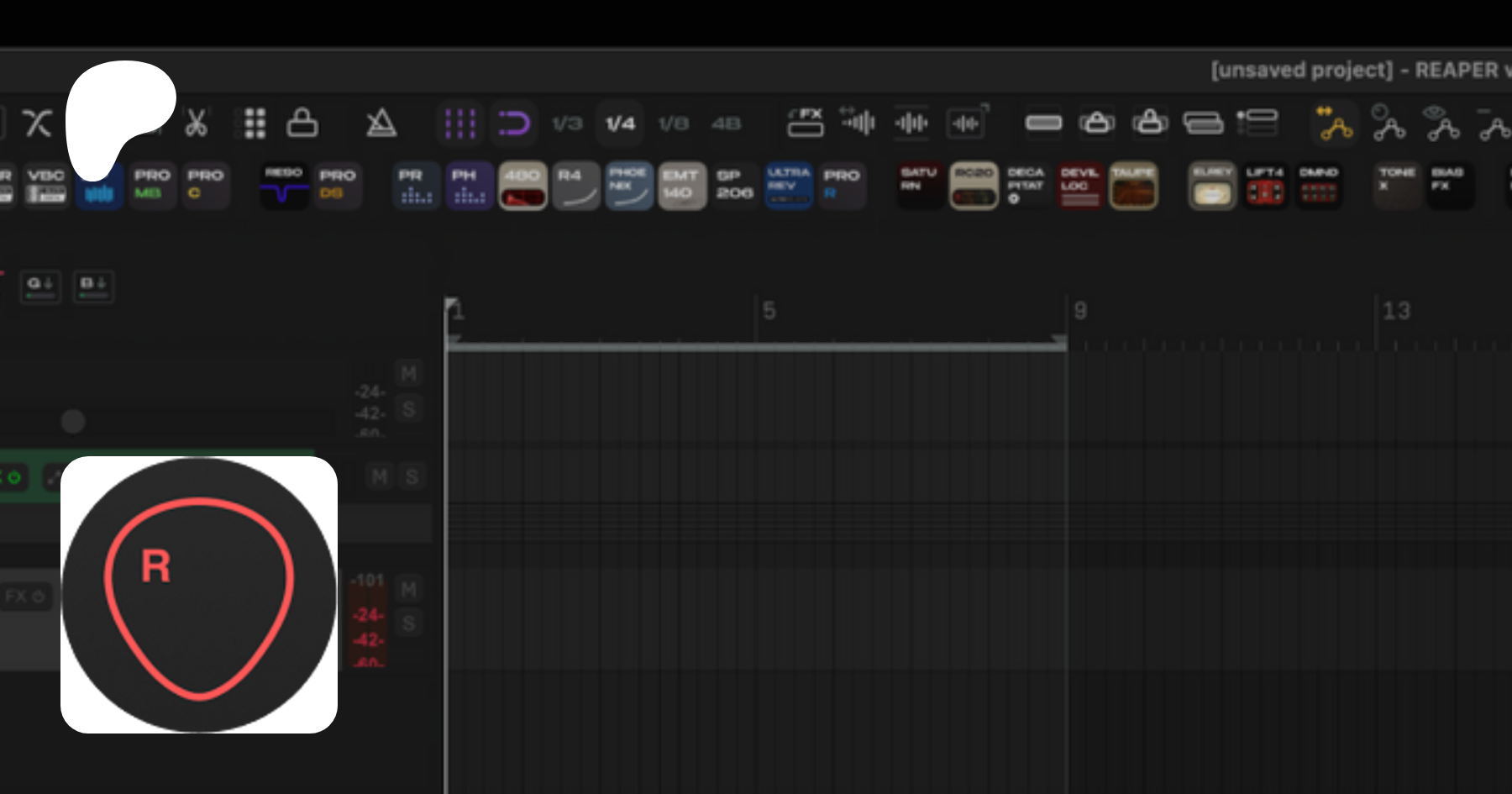Image resolution: width=1512 pixels, height=794 pixels.
Task: Set grid division to 1/4
Action: point(620,124)
